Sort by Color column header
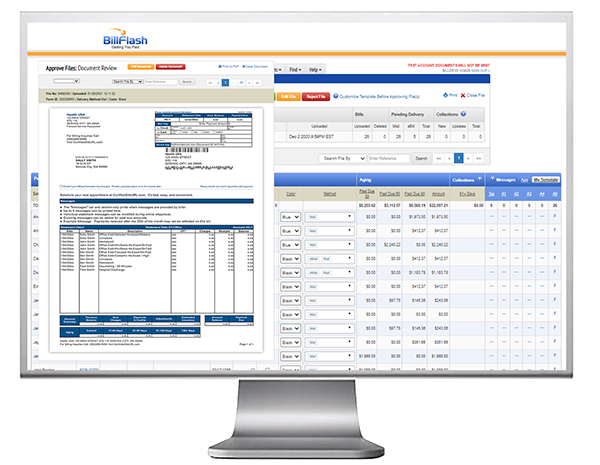The height and width of the screenshot is (465, 600). click(291, 194)
